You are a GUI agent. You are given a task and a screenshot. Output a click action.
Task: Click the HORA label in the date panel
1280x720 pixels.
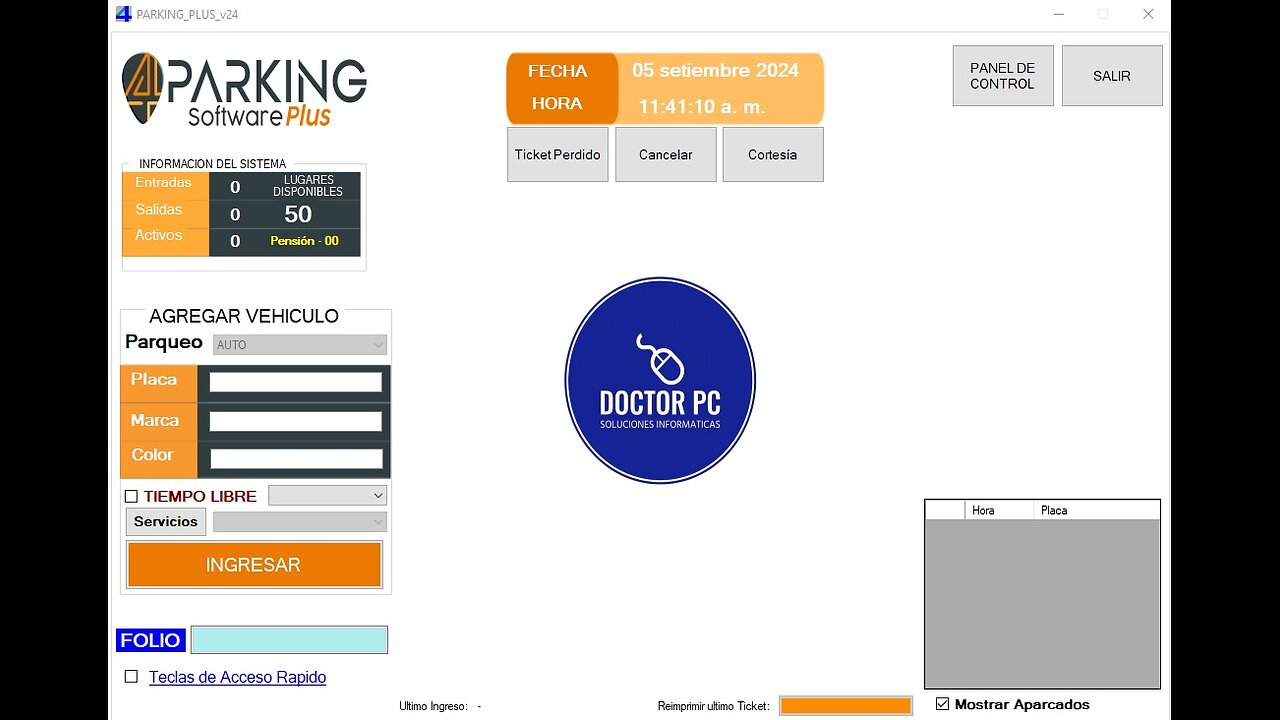[x=557, y=104]
